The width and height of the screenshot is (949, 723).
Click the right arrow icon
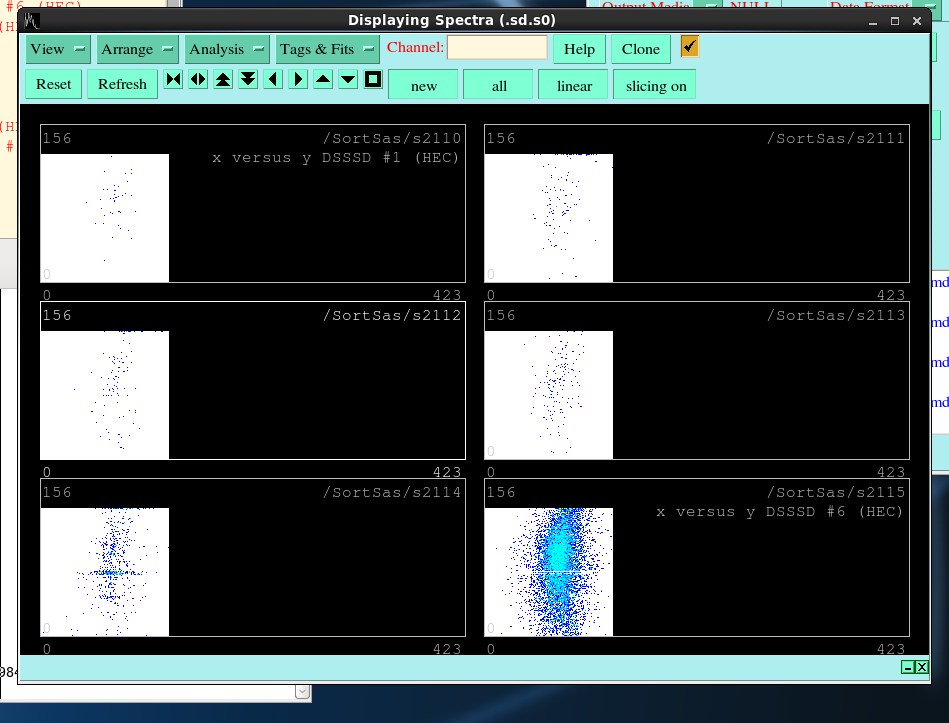pos(298,79)
